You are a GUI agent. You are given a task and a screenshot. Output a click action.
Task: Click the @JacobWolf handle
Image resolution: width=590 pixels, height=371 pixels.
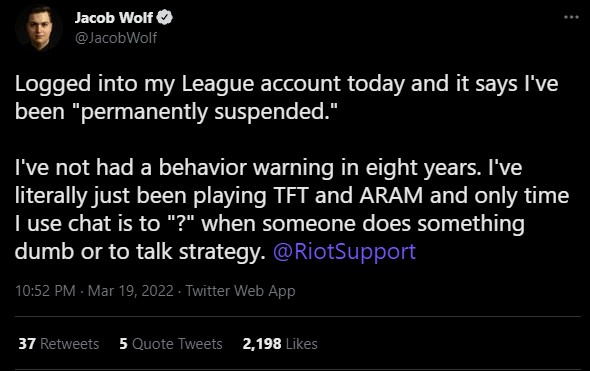pos(116,38)
